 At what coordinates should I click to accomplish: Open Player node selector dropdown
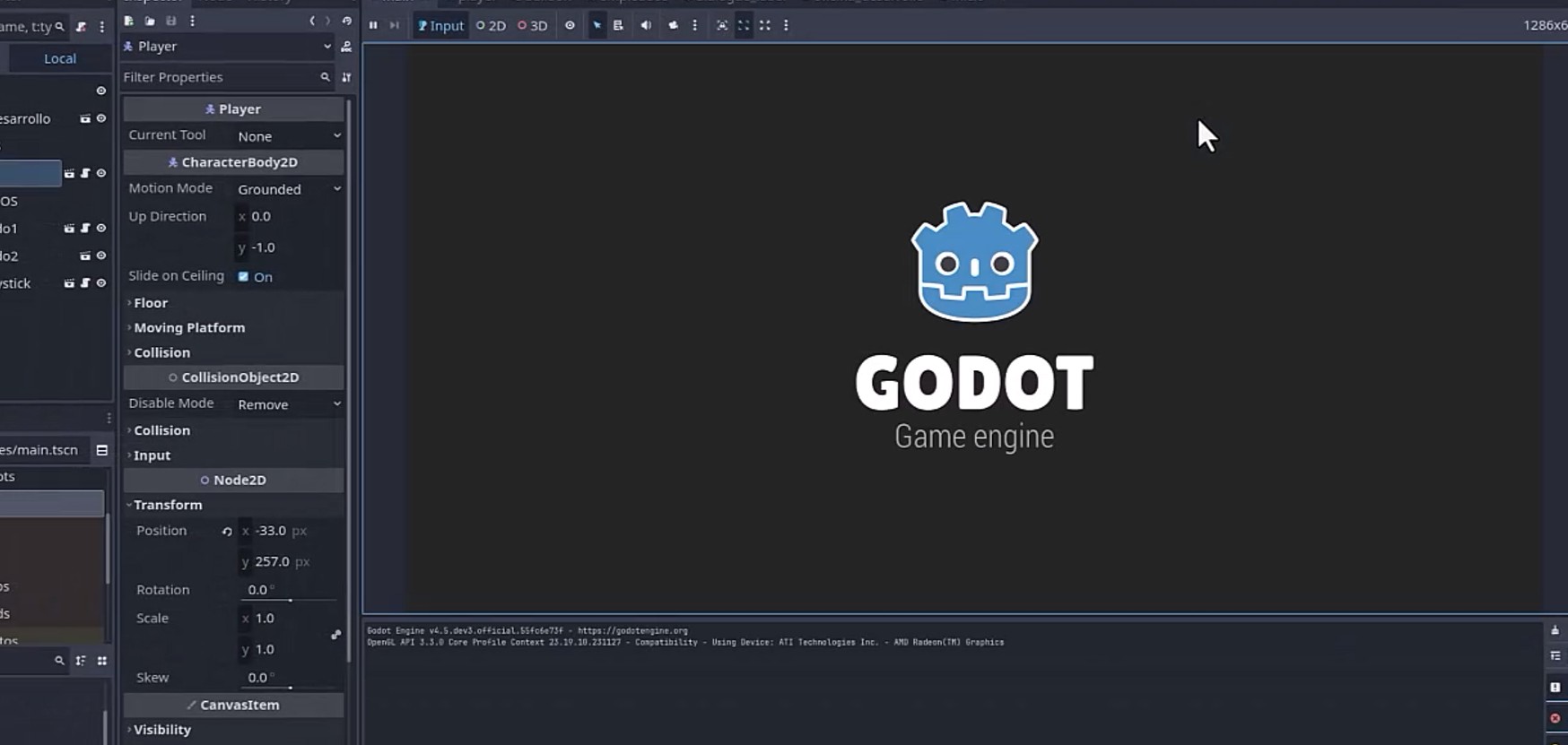pos(227,47)
